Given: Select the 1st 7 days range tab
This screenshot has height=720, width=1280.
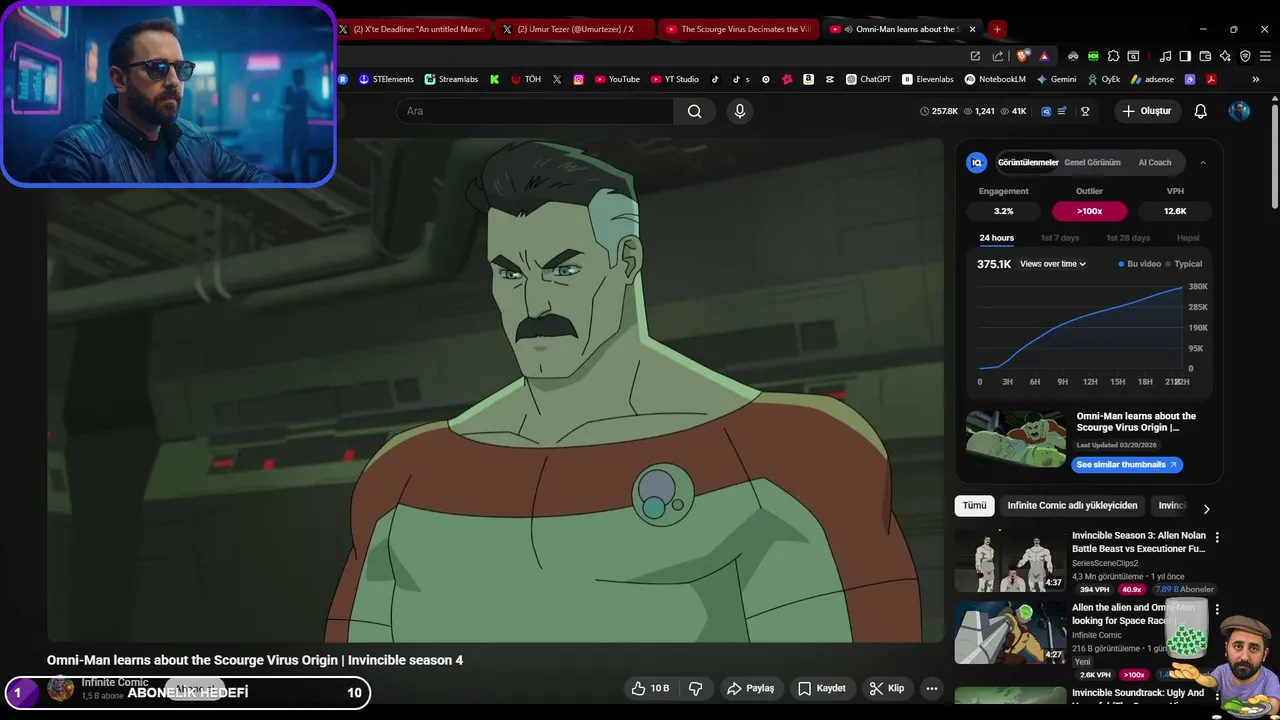Looking at the screenshot, I should [1060, 238].
